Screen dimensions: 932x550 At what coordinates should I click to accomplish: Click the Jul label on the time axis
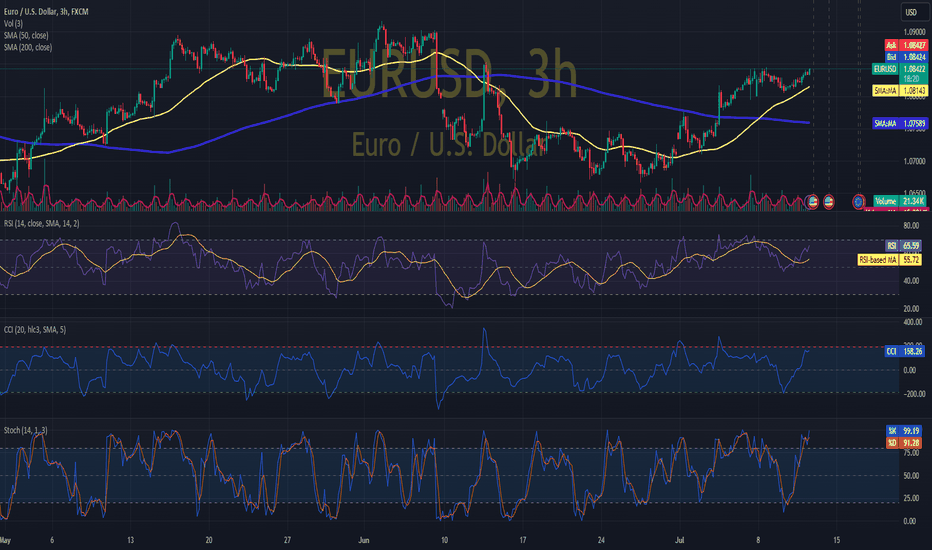(679, 540)
